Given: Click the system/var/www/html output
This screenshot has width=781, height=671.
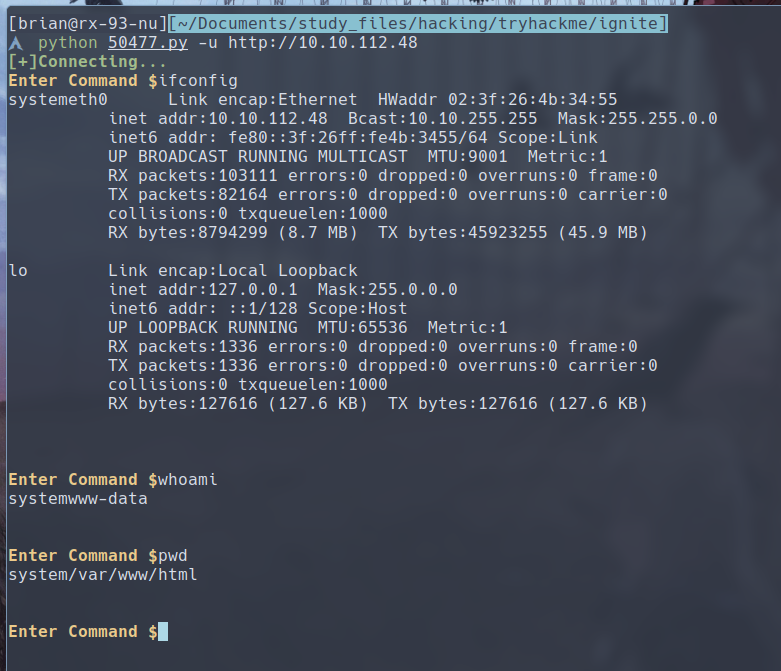Looking at the screenshot, I should click(103, 575).
